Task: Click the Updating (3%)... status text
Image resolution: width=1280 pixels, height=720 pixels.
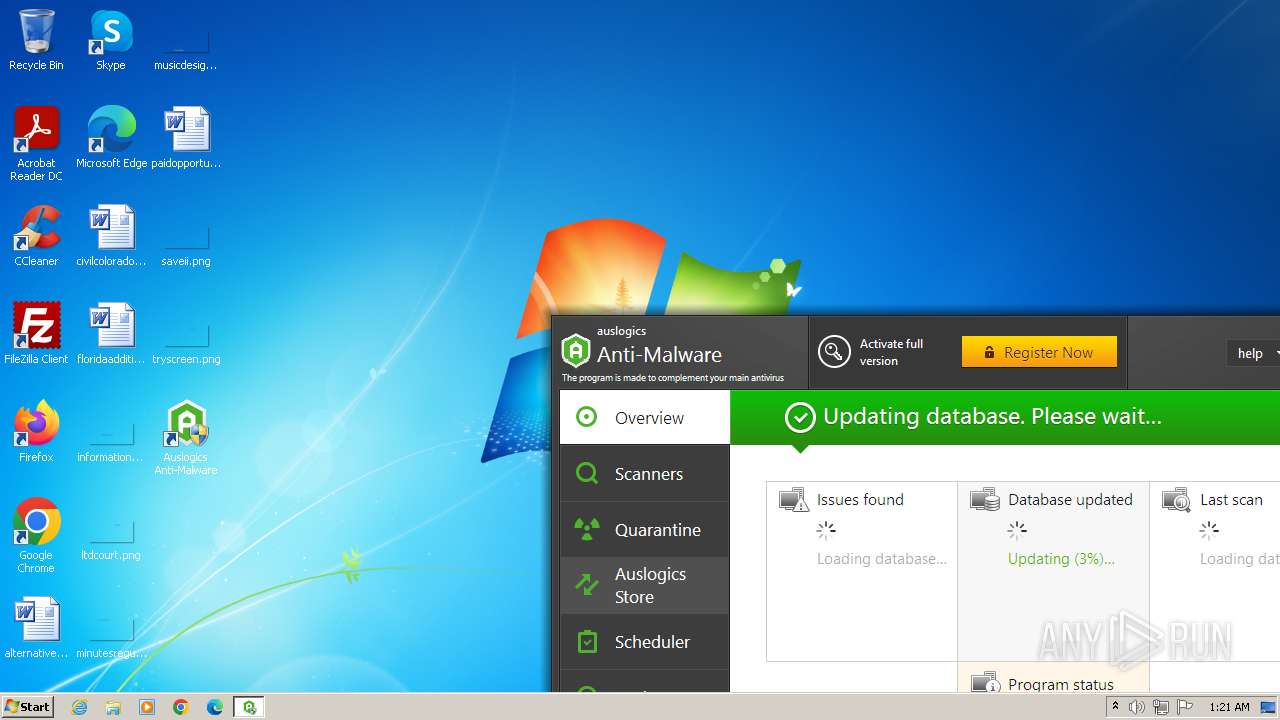Action: pyautogui.click(x=1061, y=559)
